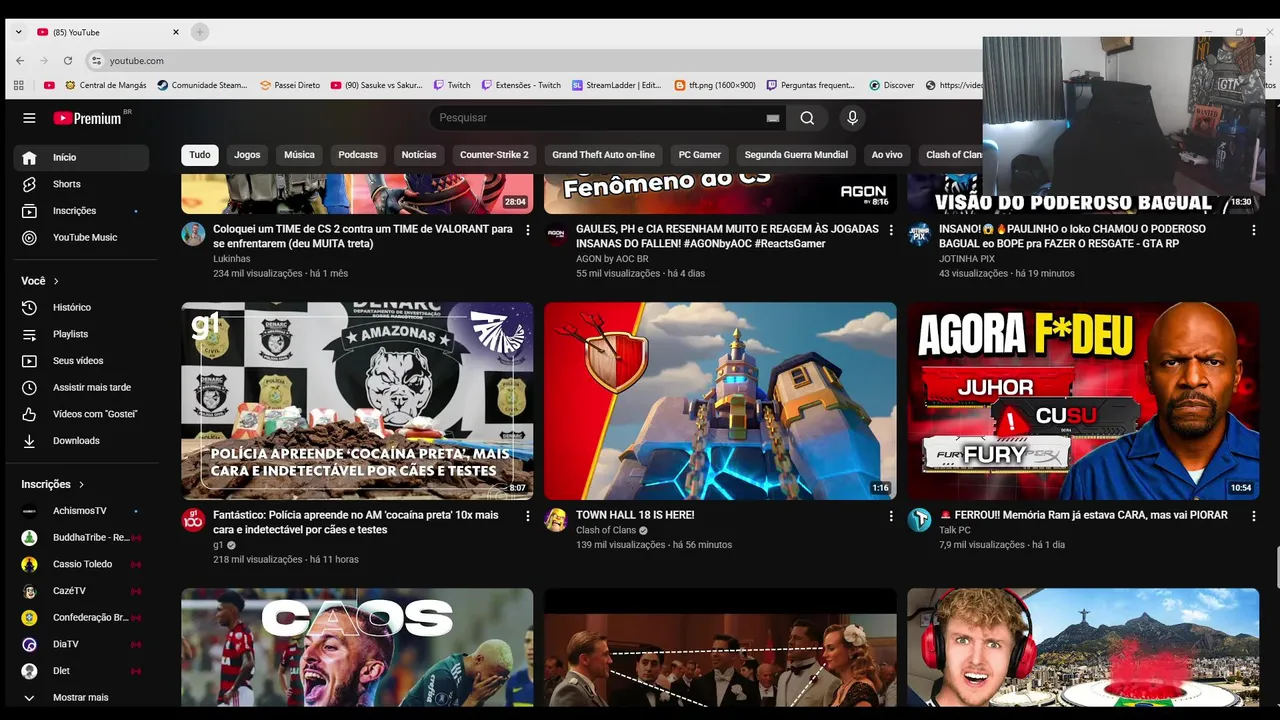Image resolution: width=1280 pixels, height=720 pixels.
Task: Select Grand Theft Auto on-line chip
Action: (x=603, y=155)
